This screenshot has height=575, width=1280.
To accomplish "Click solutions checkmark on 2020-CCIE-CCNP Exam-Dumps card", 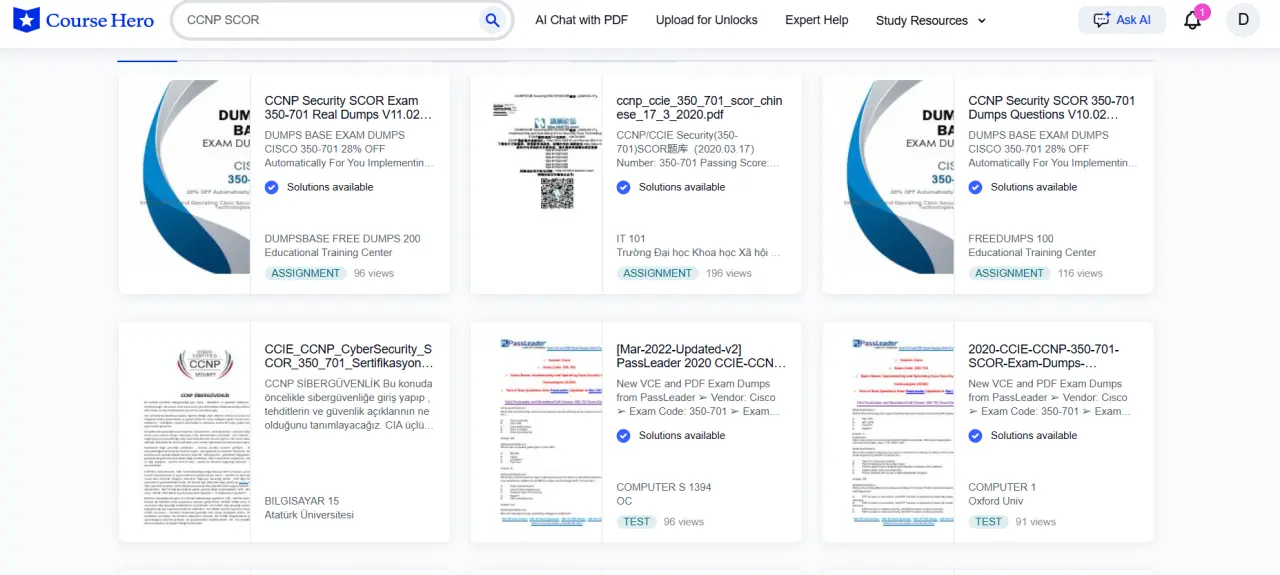I will click(976, 435).
